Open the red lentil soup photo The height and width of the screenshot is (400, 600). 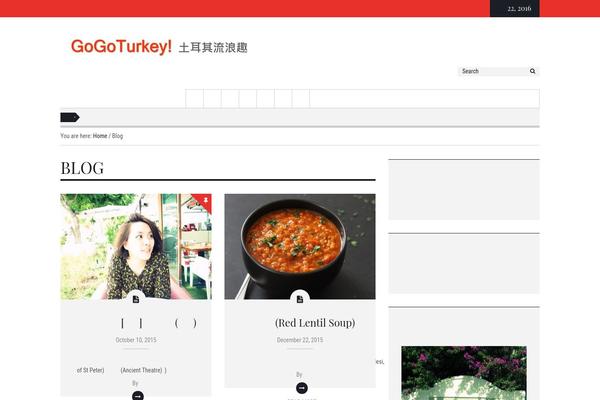point(300,247)
